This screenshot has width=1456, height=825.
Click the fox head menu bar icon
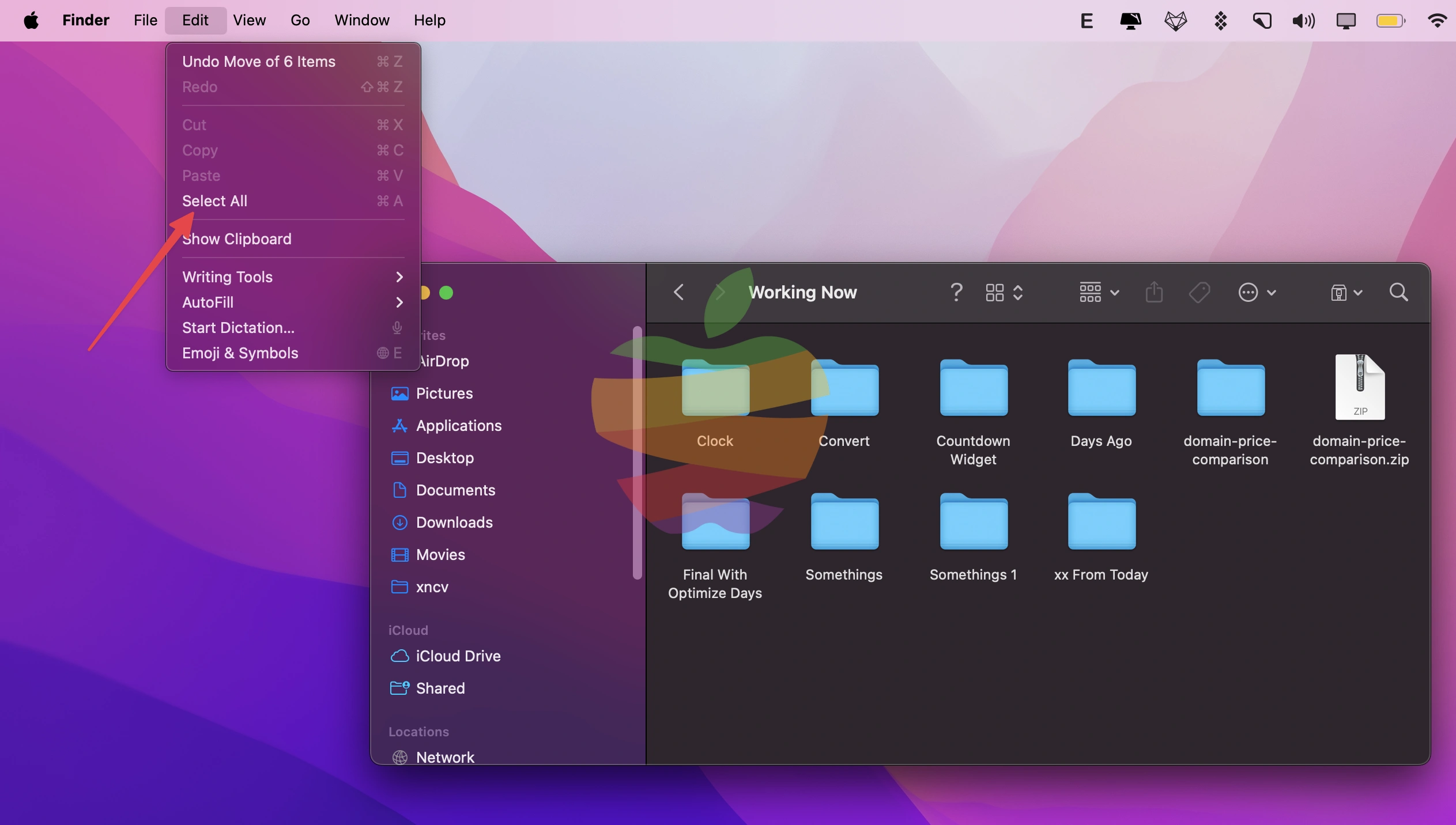(1175, 21)
